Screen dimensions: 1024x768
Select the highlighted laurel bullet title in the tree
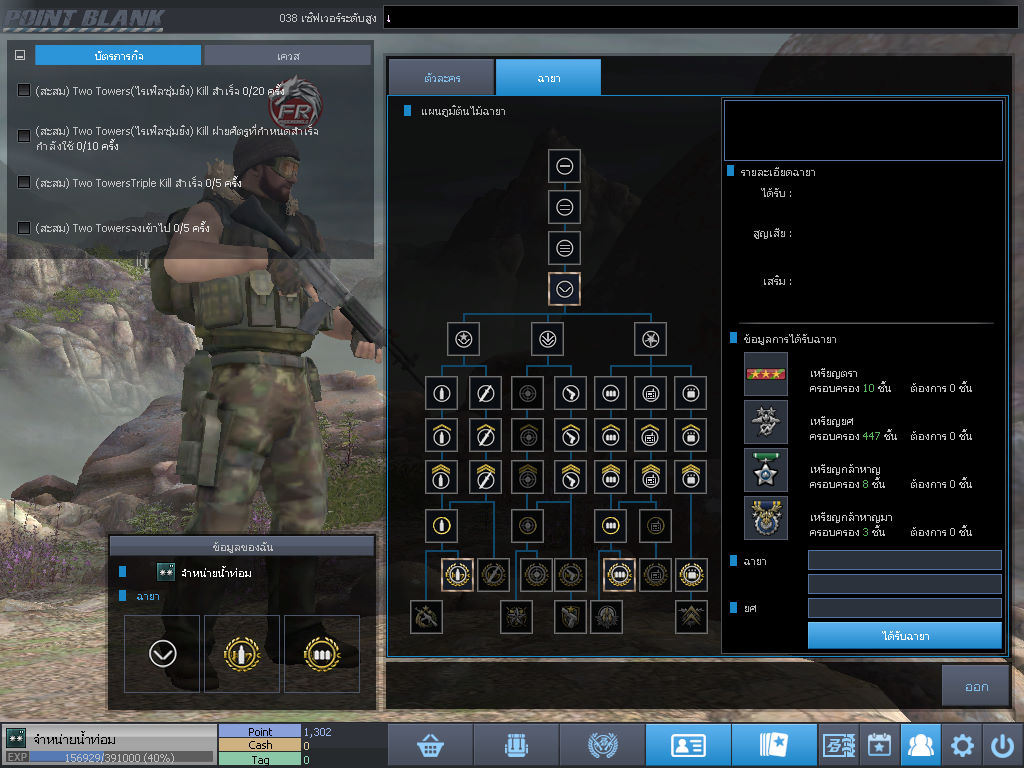point(457,575)
